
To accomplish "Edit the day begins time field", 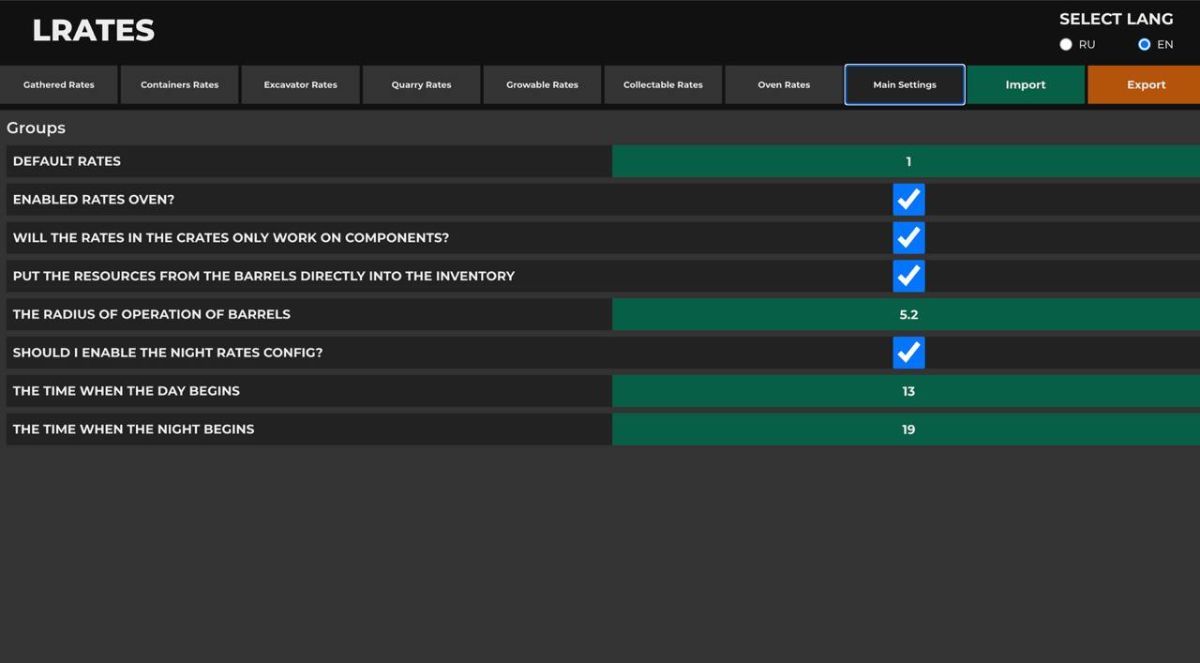I will pos(906,391).
